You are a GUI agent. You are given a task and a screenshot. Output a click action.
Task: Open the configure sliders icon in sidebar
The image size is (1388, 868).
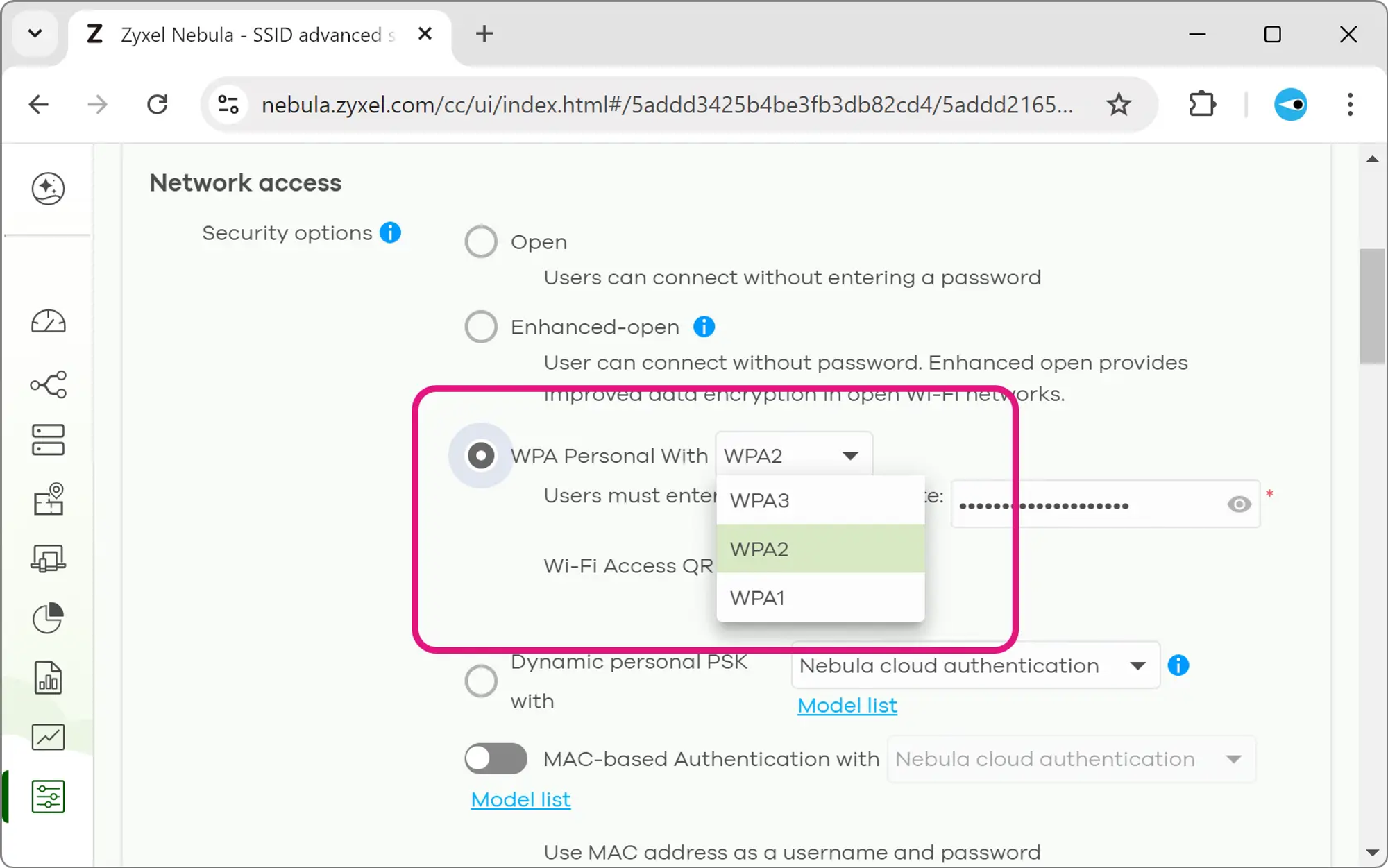click(48, 796)
